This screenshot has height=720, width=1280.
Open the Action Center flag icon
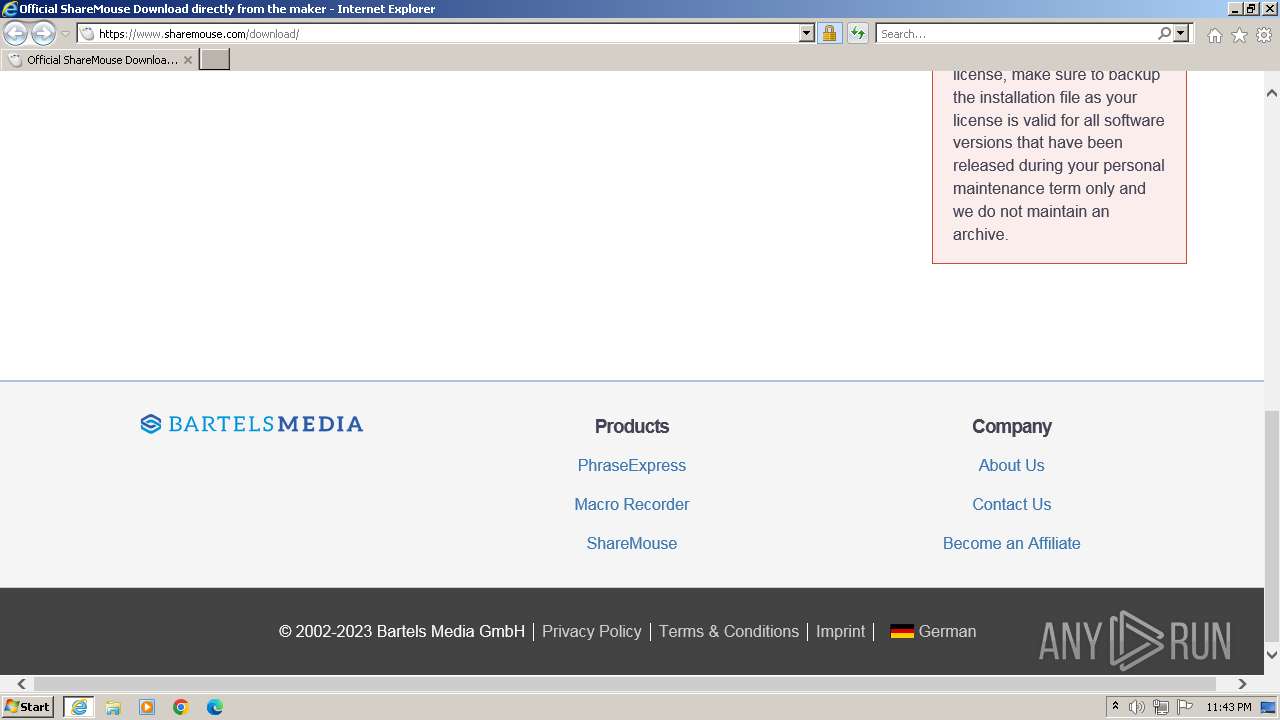pos(1185,707)
